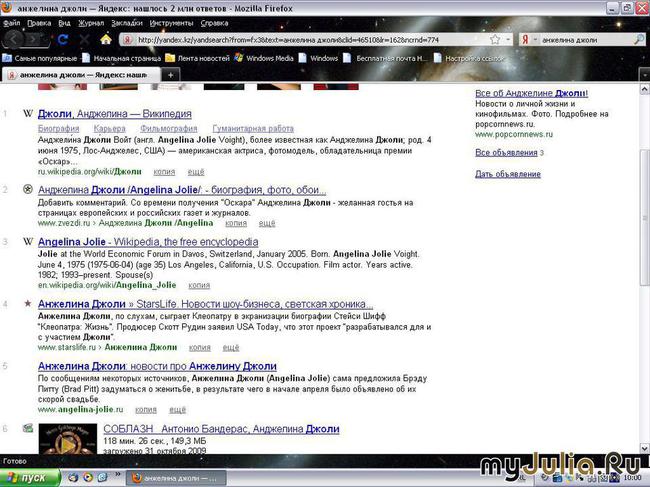650x487 pixels.
Task: Open the Карьера sublink
Action: click(109, 128)
